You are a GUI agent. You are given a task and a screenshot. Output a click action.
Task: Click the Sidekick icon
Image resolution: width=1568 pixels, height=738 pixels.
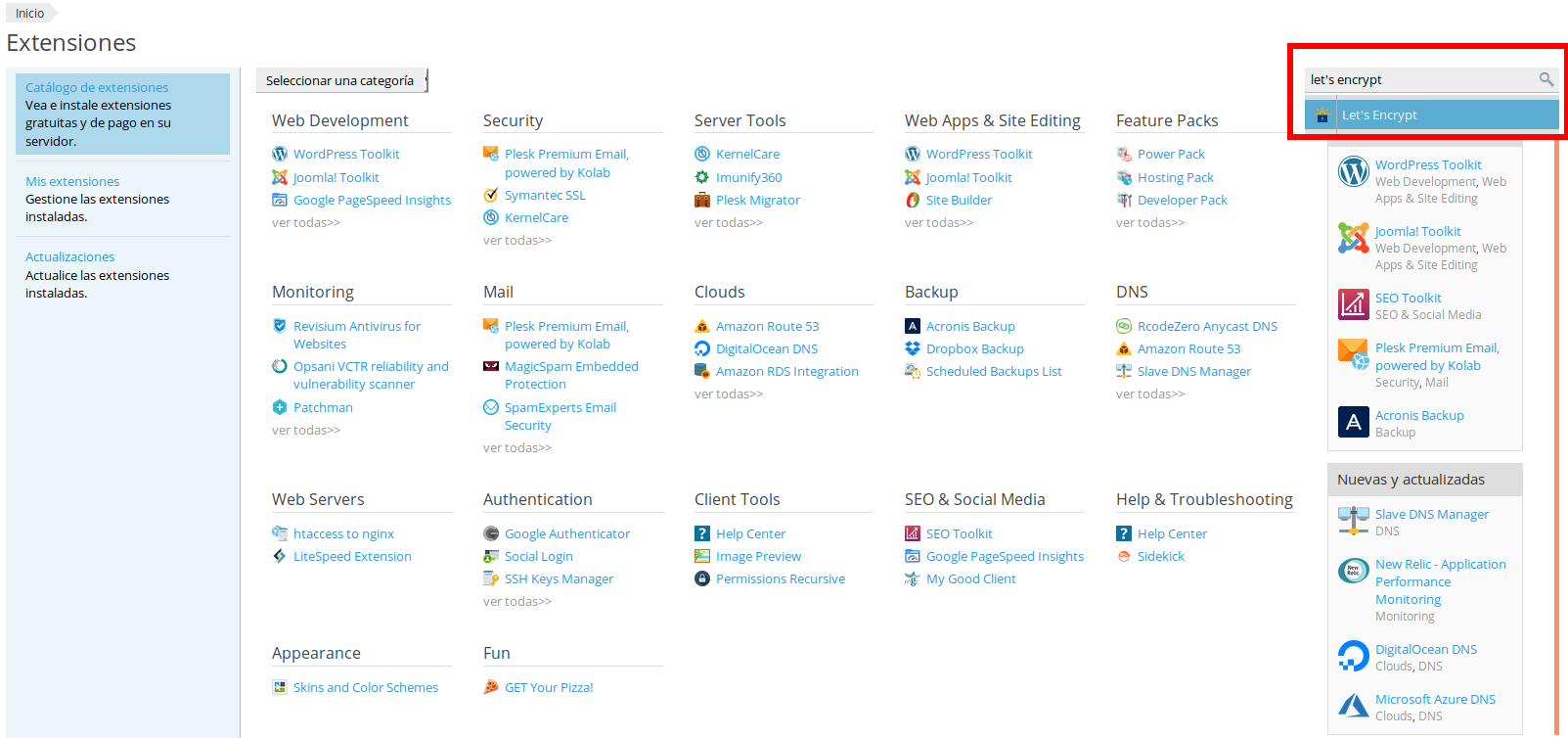[1124, 556]
